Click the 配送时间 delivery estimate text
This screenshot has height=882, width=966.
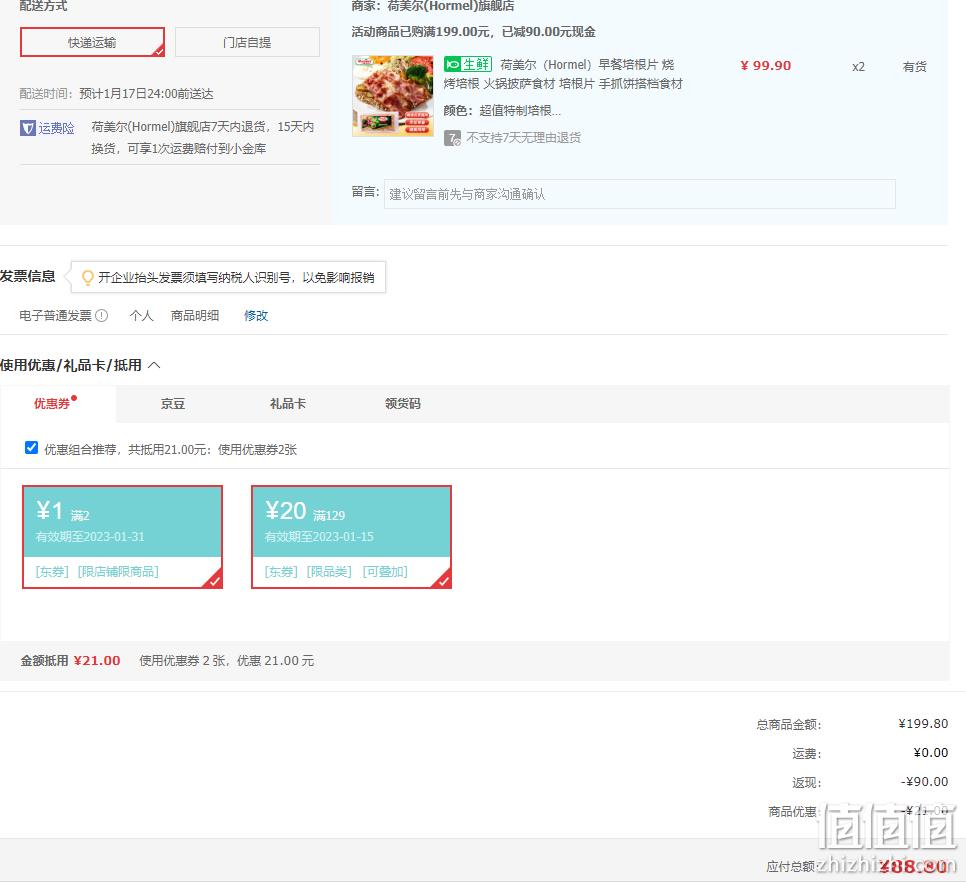click(x=116, y=94)
